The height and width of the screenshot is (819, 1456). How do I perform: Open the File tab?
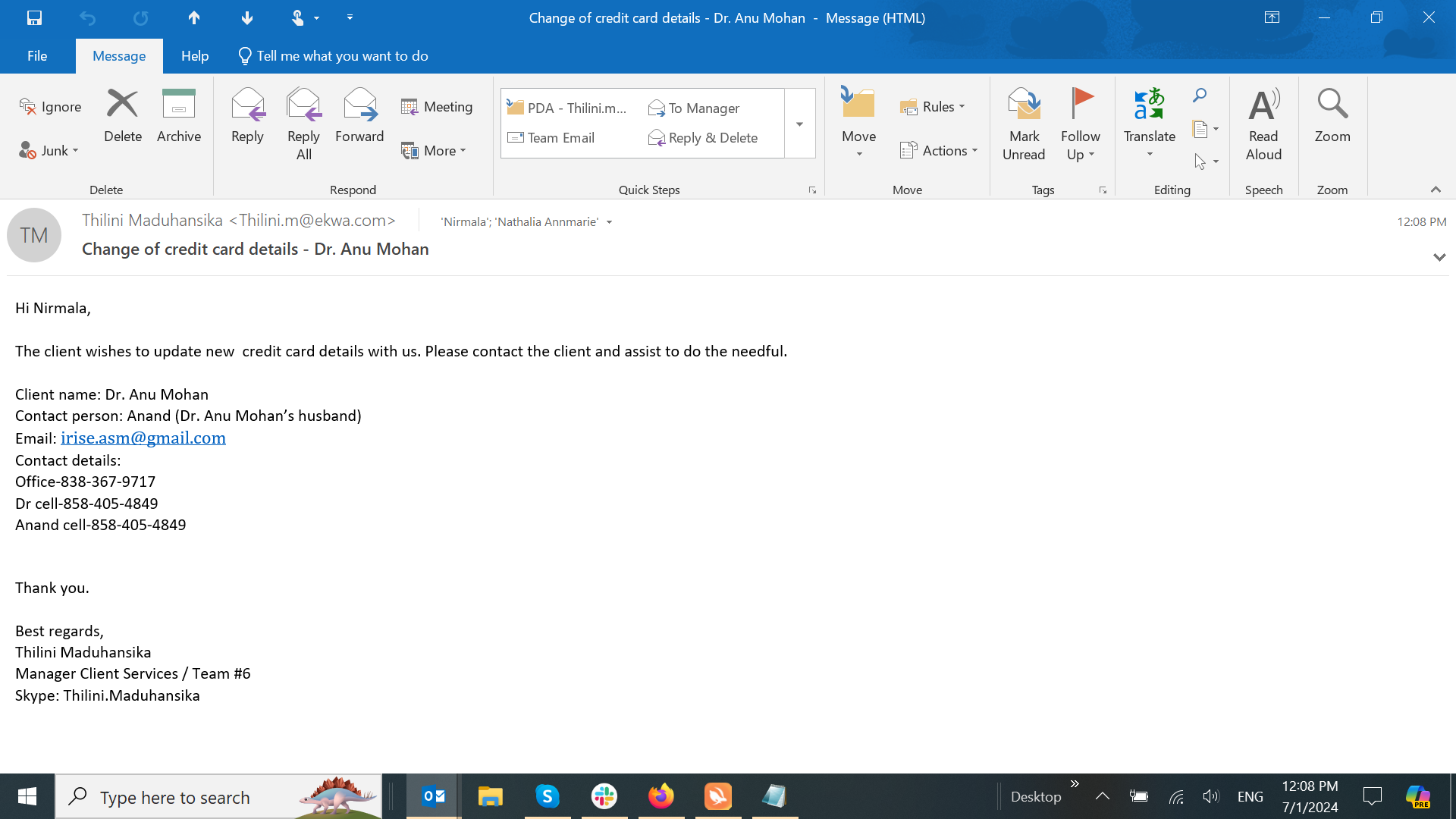click(x=37, y=56)
